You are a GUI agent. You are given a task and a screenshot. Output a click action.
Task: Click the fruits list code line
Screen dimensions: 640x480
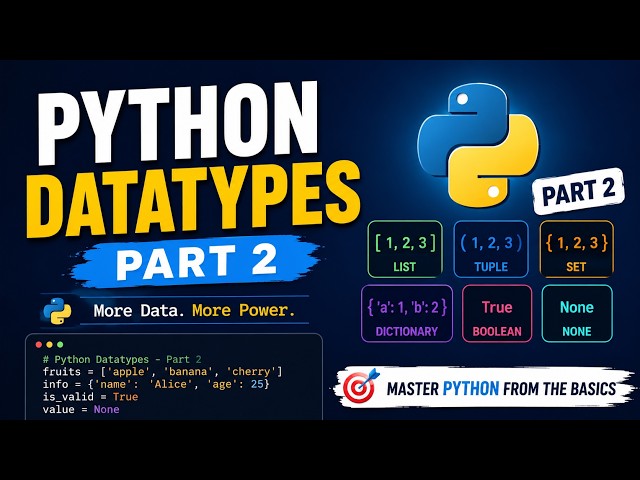(x=162, y=372)
